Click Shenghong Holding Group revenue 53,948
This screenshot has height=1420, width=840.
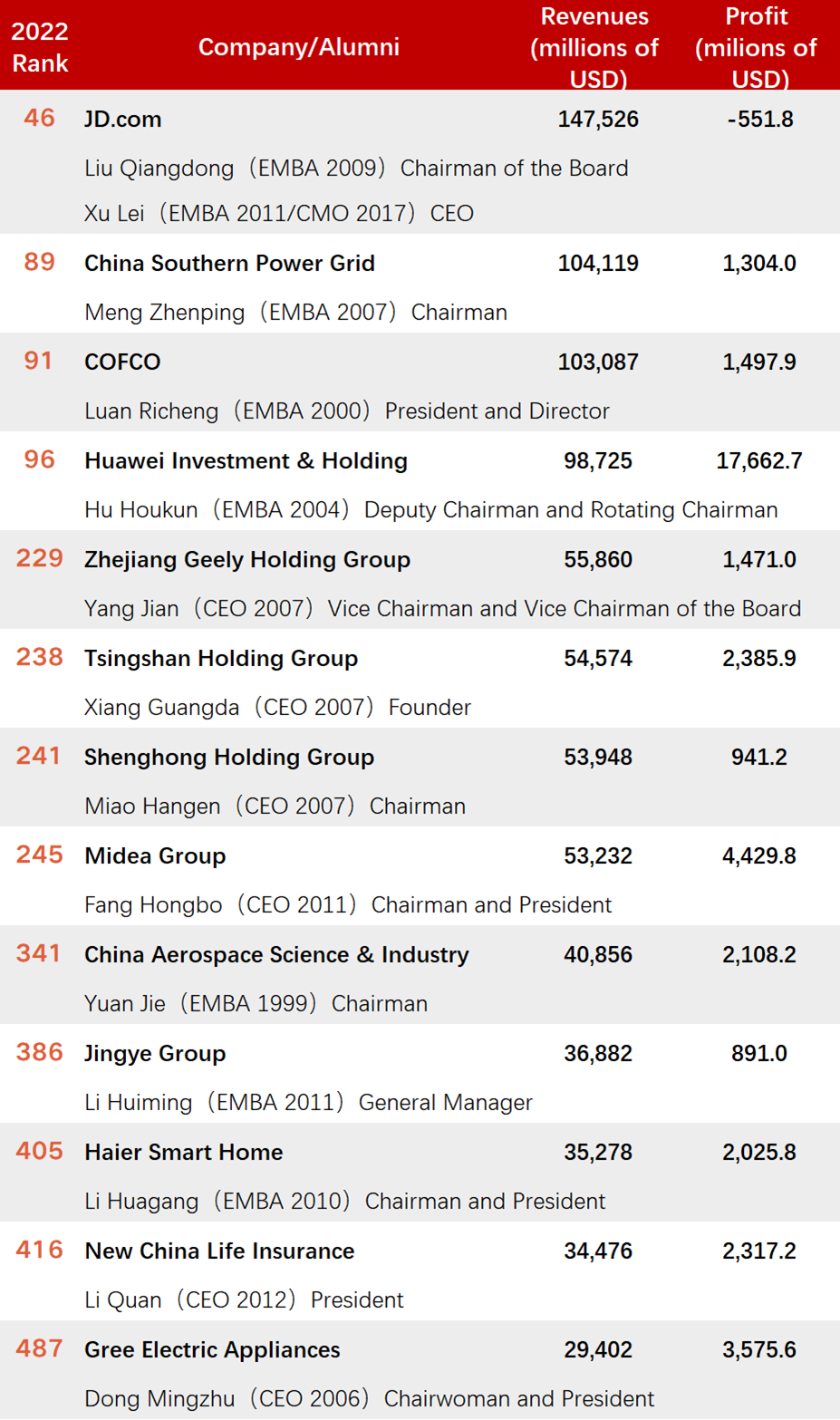point(598,758)
